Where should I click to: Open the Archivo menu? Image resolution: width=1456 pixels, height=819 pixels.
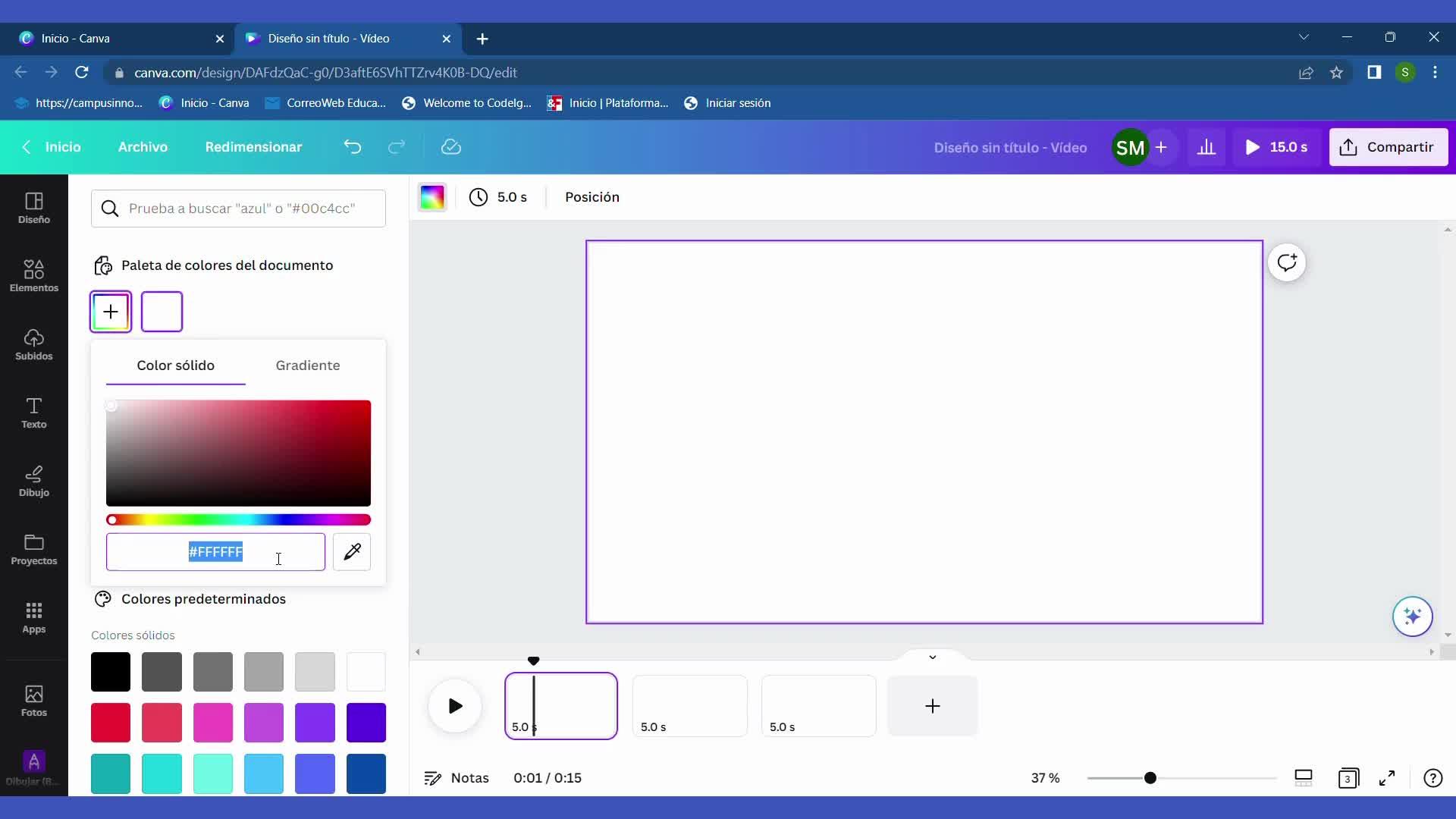point(143,147)
